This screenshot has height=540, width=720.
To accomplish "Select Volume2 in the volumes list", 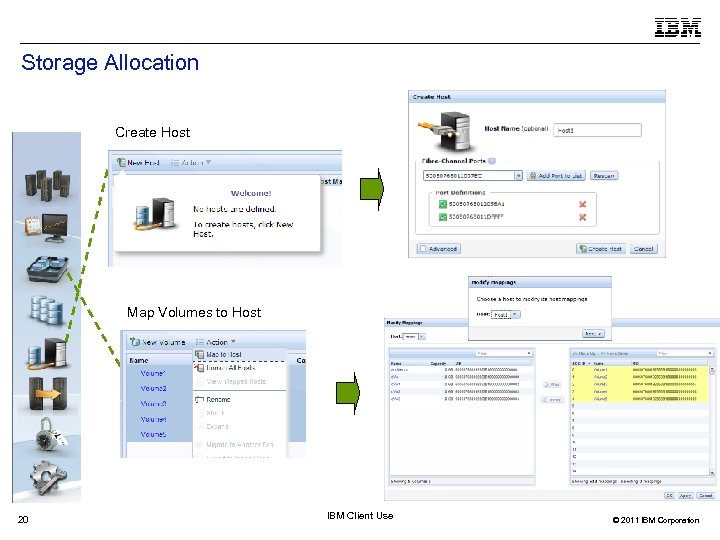I will click(153, 388).
